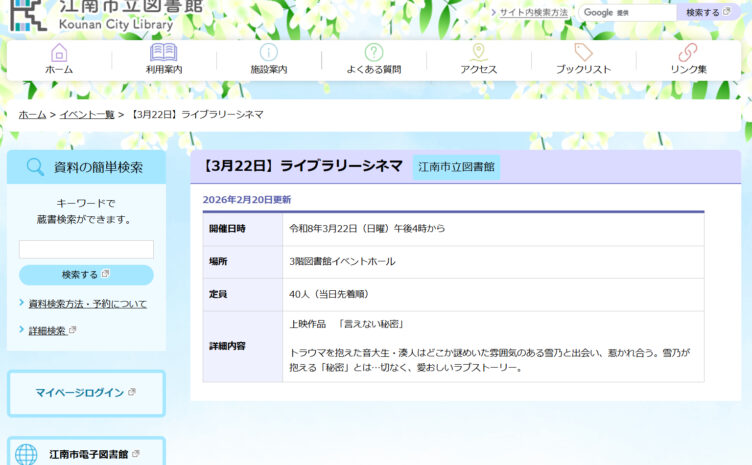752x465 pixels.
Task: Click the アクセス map pin icon
Action: tap(479, 52)
